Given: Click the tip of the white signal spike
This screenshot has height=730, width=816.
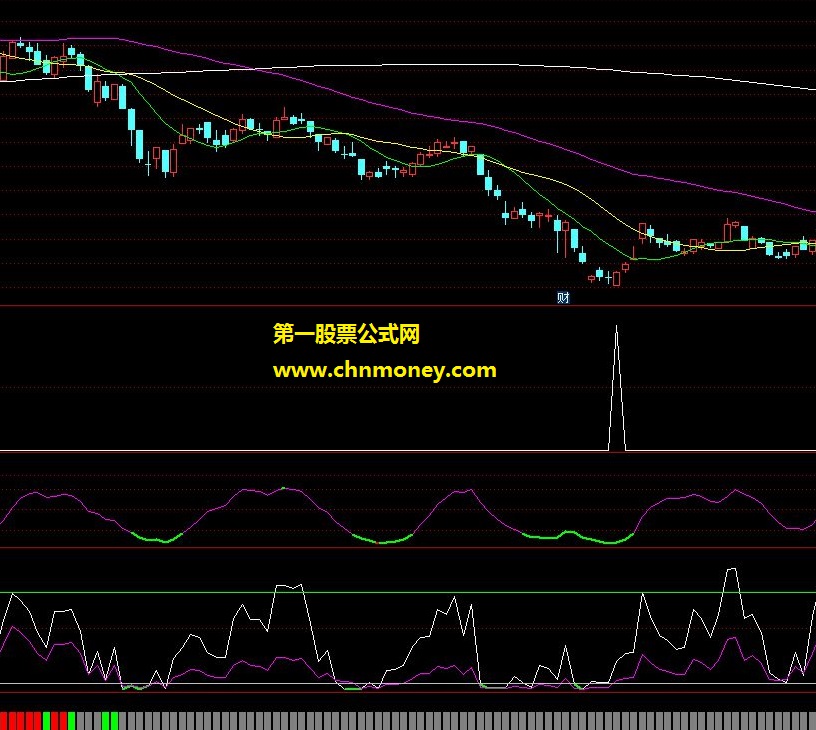Looking at the screenshot, I should coord(617,327).
